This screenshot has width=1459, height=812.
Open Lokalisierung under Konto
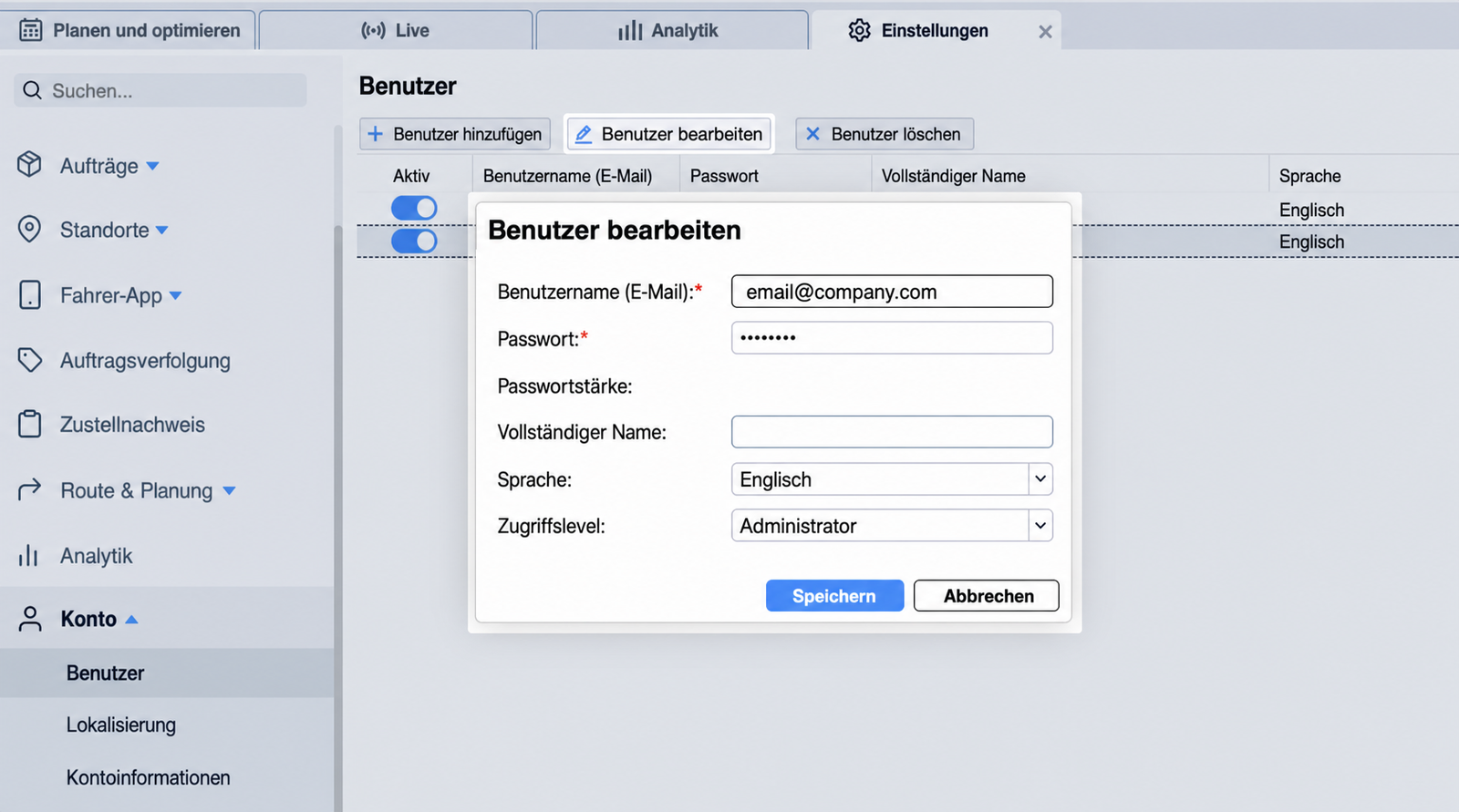[121, 725]
